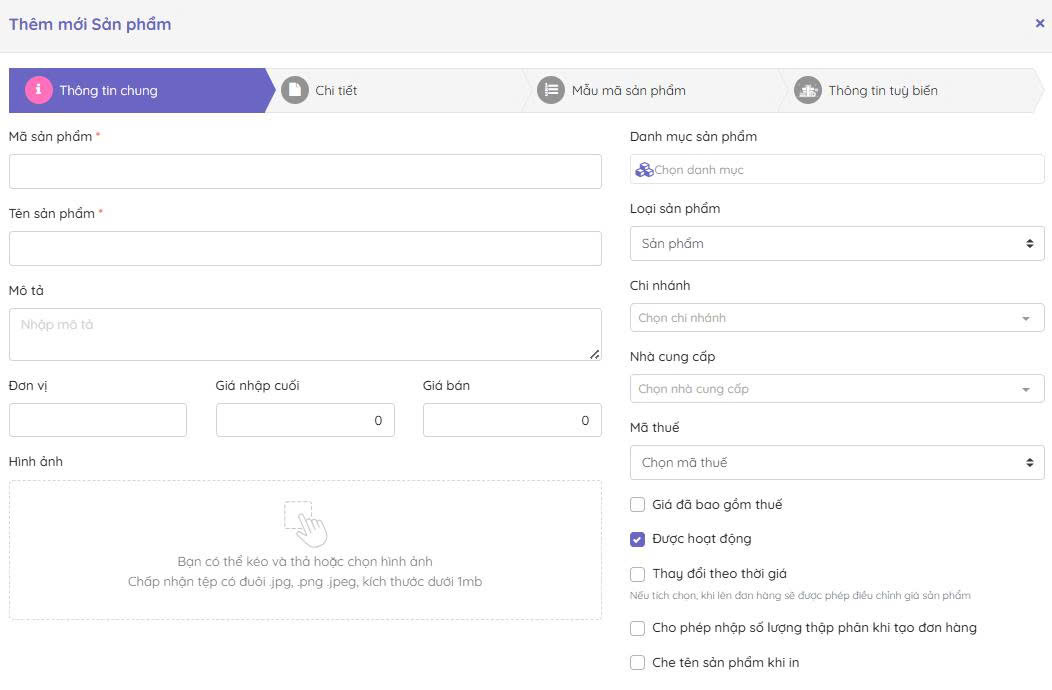Tick the Thay đổi theo thời giá checkbox

tap(637, 574)
